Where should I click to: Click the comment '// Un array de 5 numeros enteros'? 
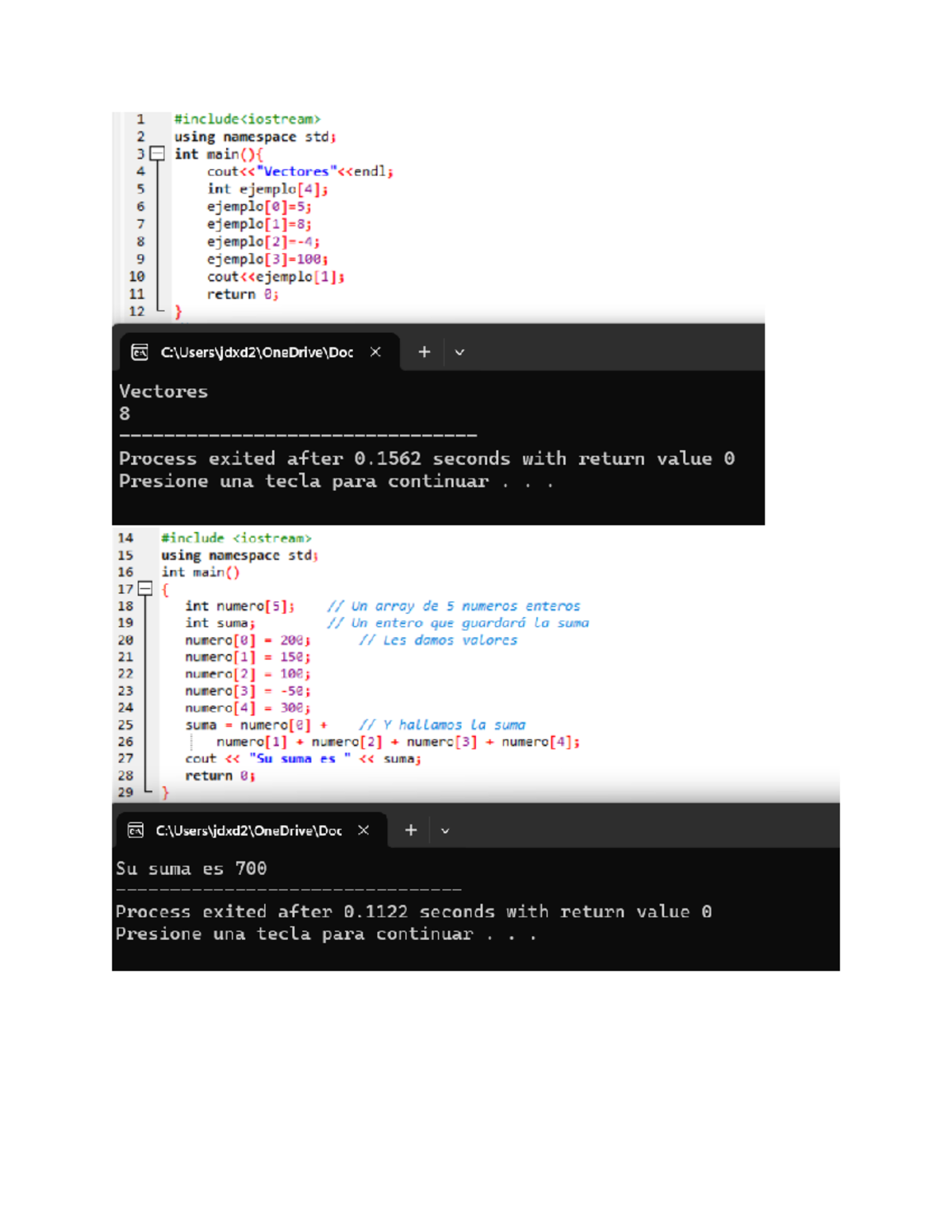click(x=454, y=606)
